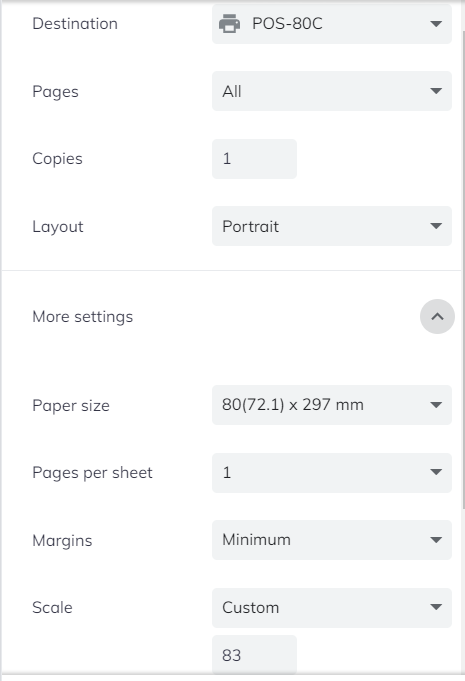The height and width of the screenshot is (681, 465).
Task: Collapse More settings with chevron button
Action: (x=437, y=317)
